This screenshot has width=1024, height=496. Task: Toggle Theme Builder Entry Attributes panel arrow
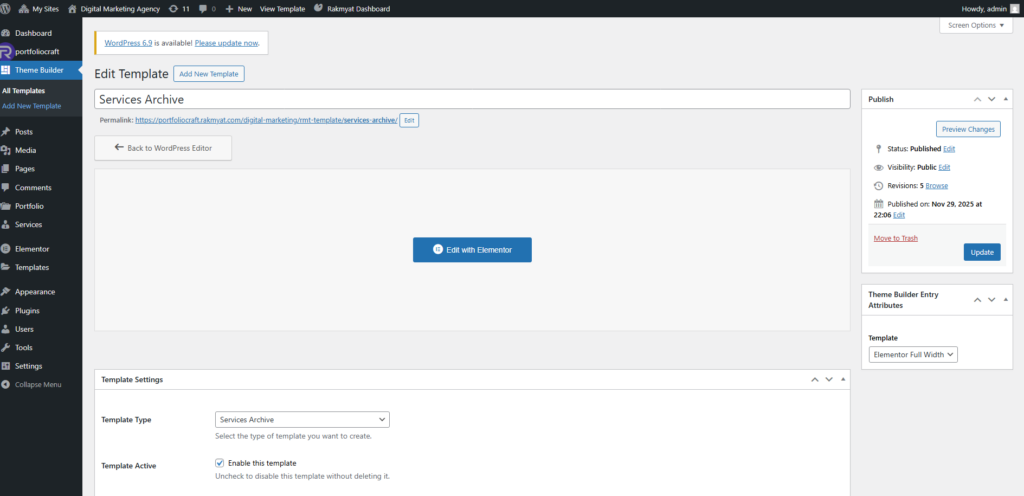[x=1006, y=298]
